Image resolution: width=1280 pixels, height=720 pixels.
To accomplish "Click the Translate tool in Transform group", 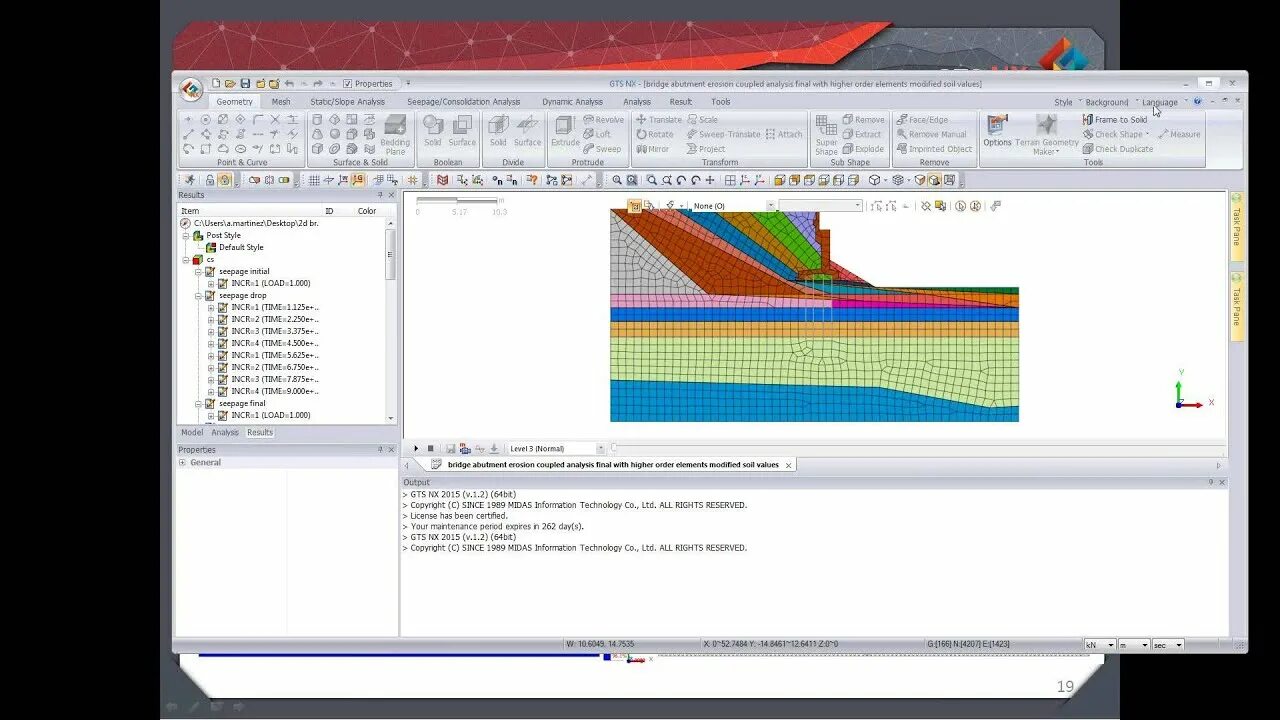I will (659, 119).
